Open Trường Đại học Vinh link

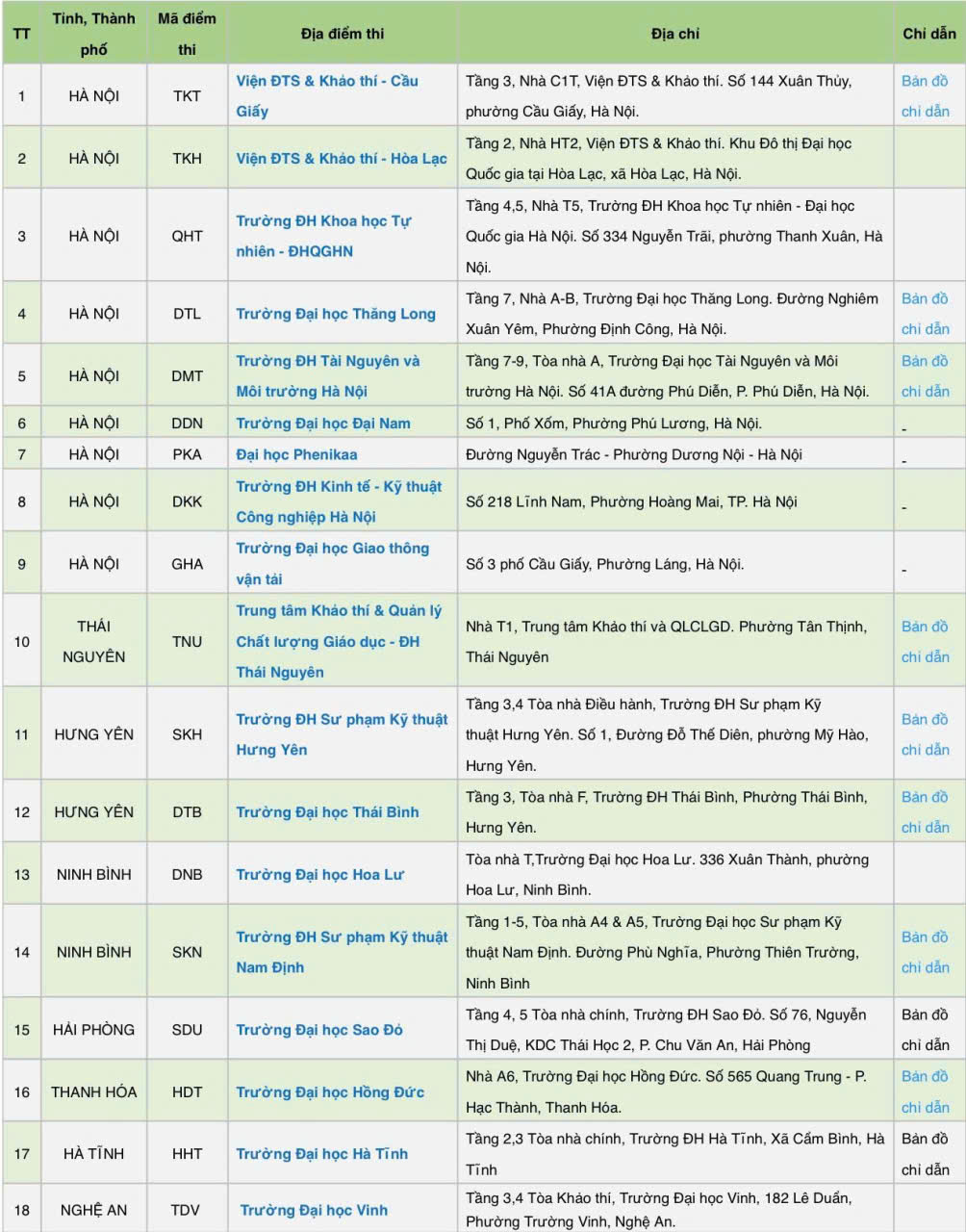pos(314,1210)
